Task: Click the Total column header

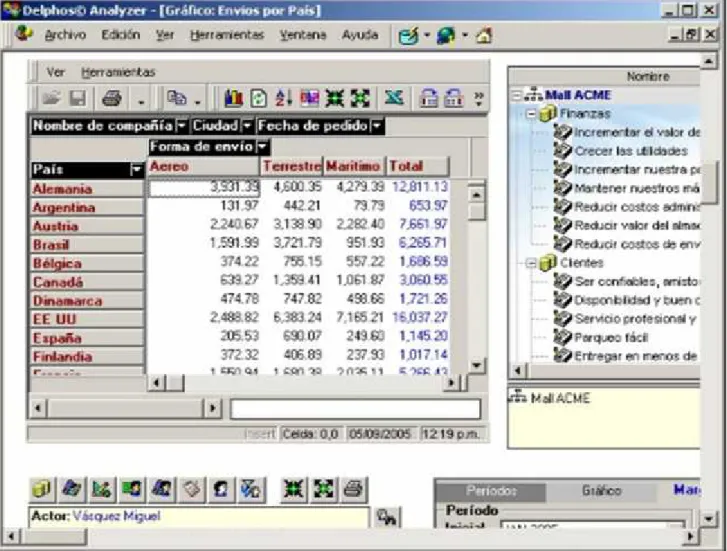Action: [x=418, y=166]
